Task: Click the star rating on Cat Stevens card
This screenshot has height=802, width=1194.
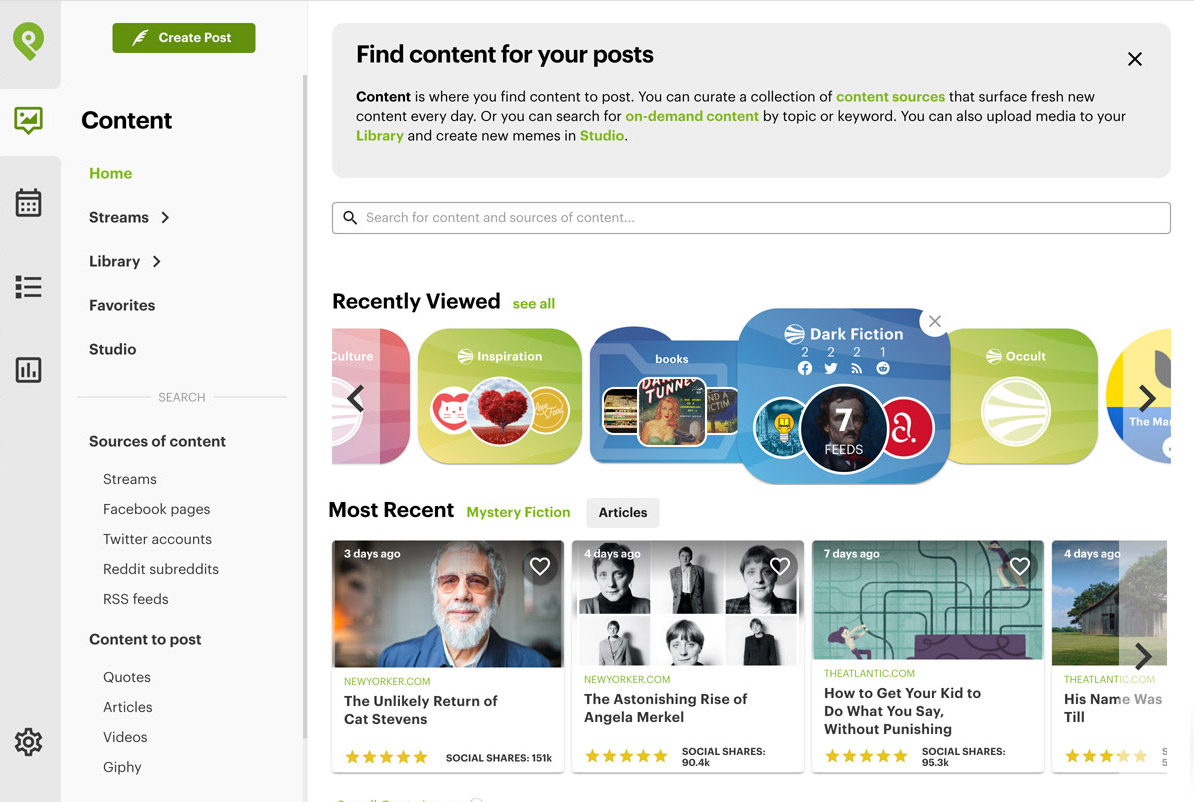Action: 386,757
